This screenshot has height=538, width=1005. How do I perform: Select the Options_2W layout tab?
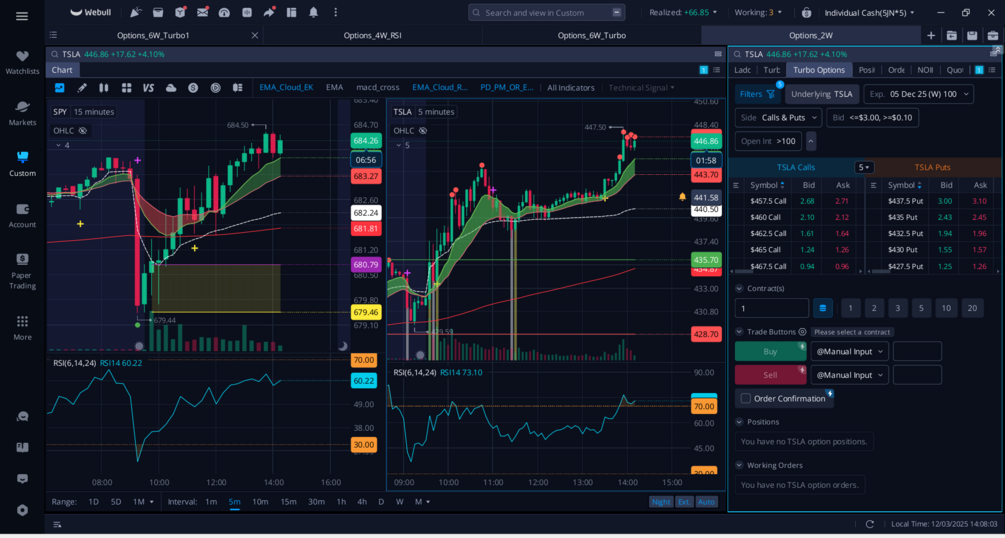coord(811,35)
